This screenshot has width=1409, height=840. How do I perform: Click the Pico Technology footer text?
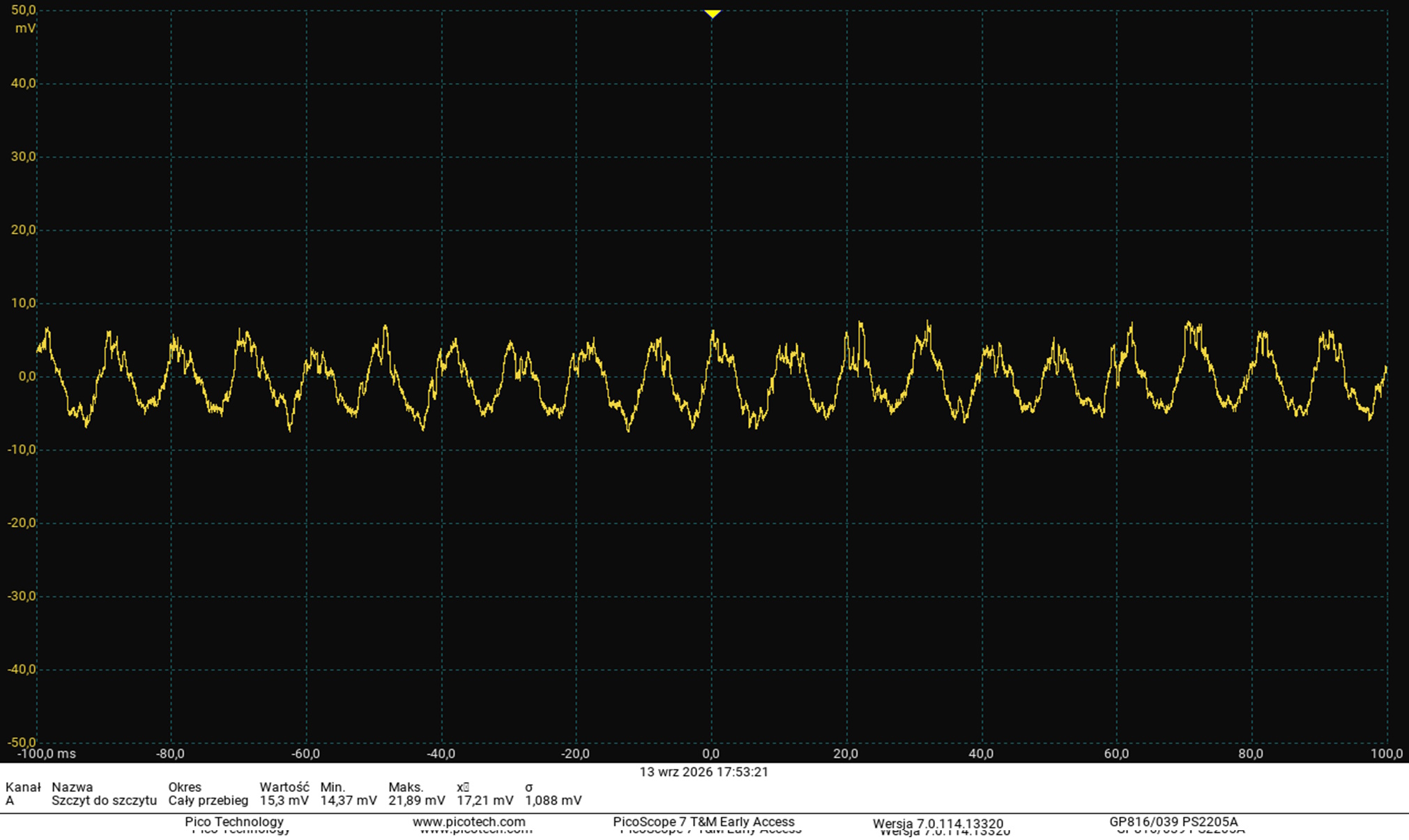(234, 822)
